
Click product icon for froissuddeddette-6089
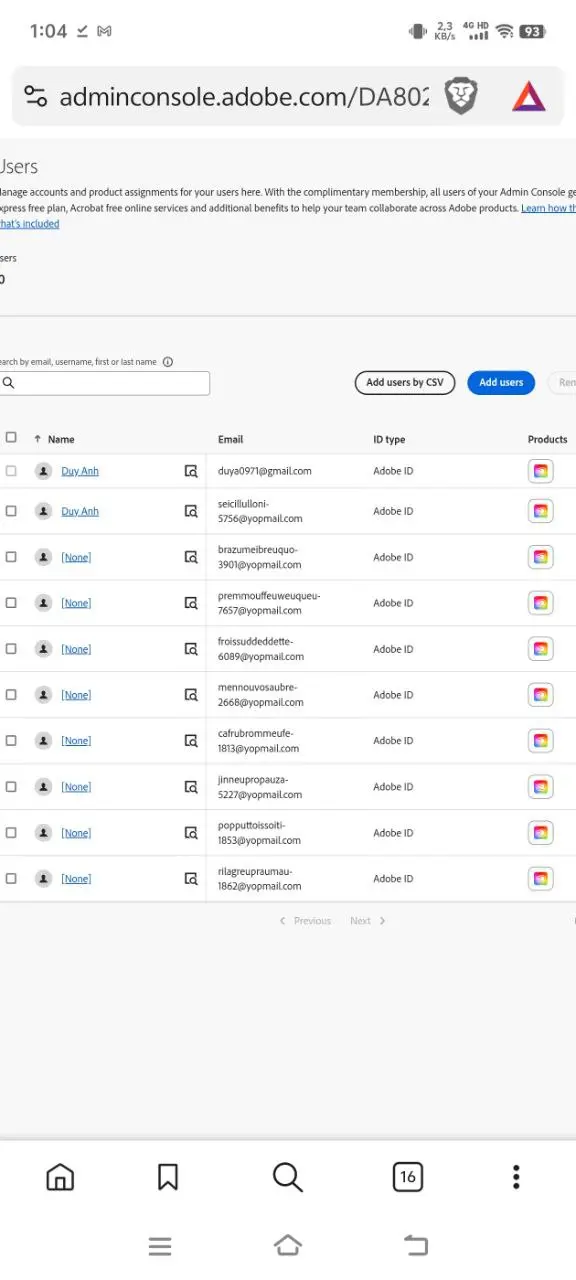pyautogui.click(x=540, y=649)
